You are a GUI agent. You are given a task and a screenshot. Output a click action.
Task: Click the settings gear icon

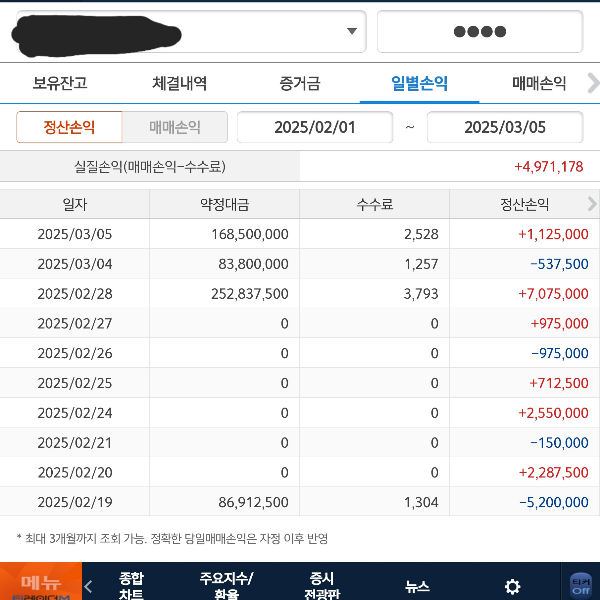(x=512, y=586)
